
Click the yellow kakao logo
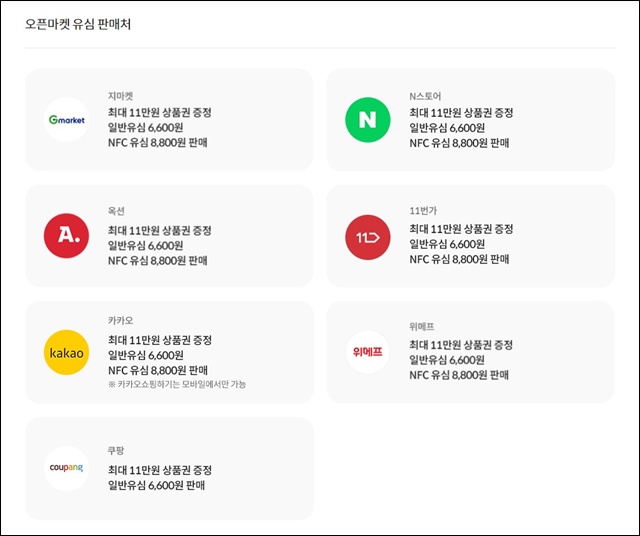(x=67, y=352)
